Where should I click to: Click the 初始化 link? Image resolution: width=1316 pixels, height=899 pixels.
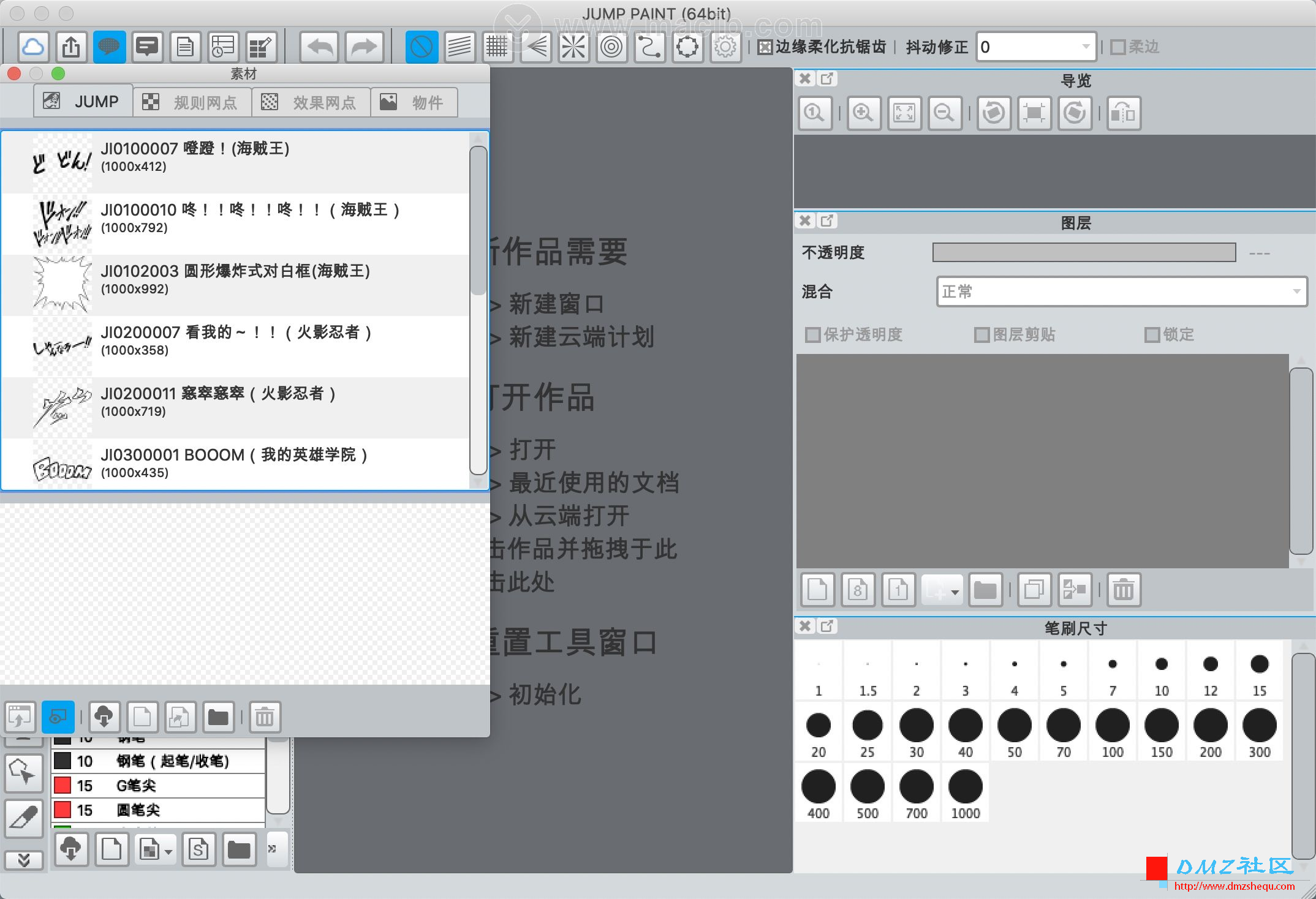click(x=545, y=694)
